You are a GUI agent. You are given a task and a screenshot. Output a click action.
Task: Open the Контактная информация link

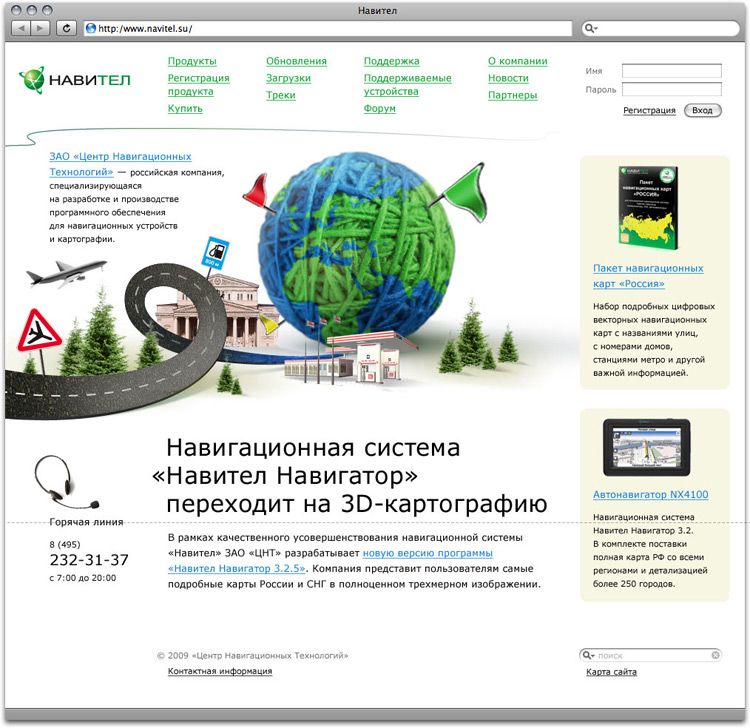[x=220, y=672]
